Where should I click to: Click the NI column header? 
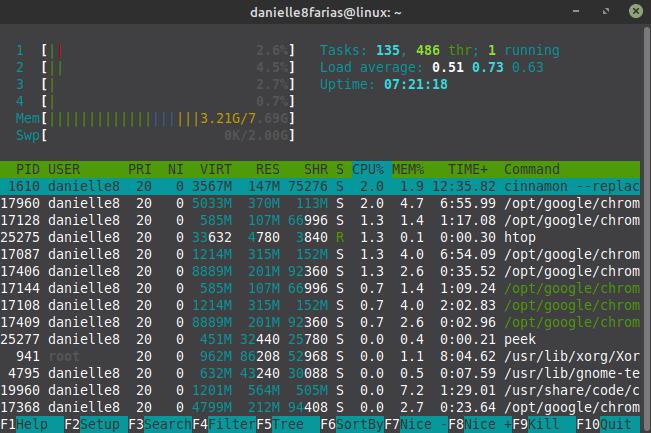click(x=176, y=169)
